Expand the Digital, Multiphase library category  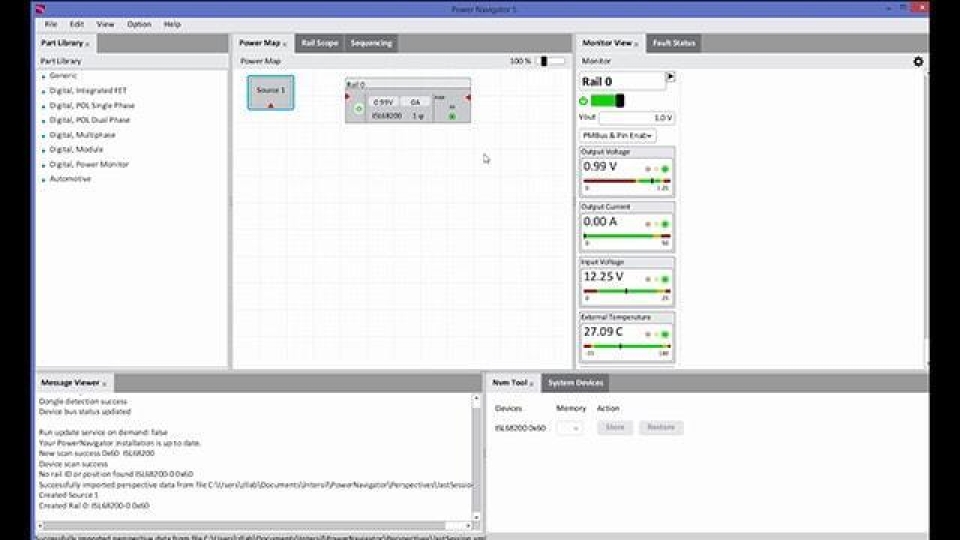82,135
